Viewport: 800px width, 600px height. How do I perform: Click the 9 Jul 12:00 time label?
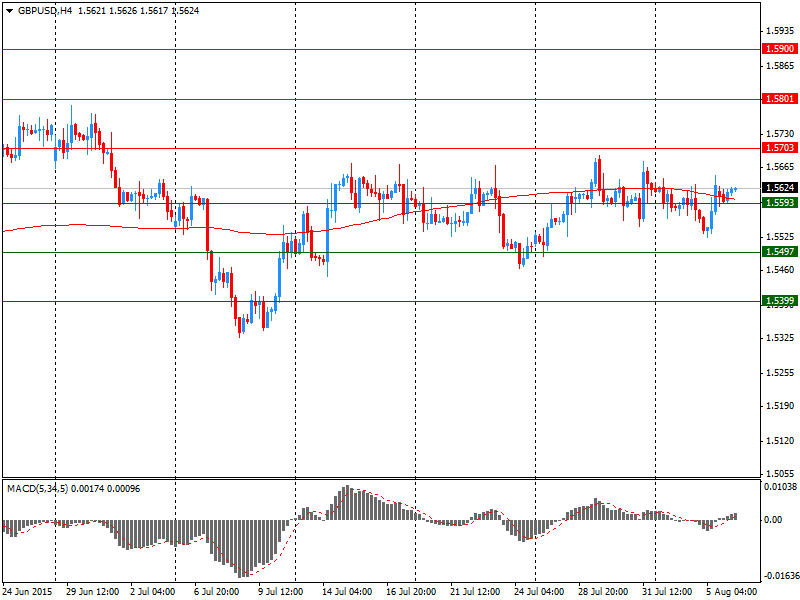(281, 592)
